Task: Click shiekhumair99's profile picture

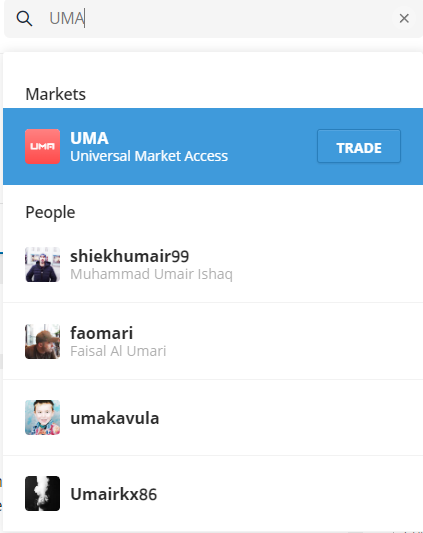Action: (x=43, y=264)
